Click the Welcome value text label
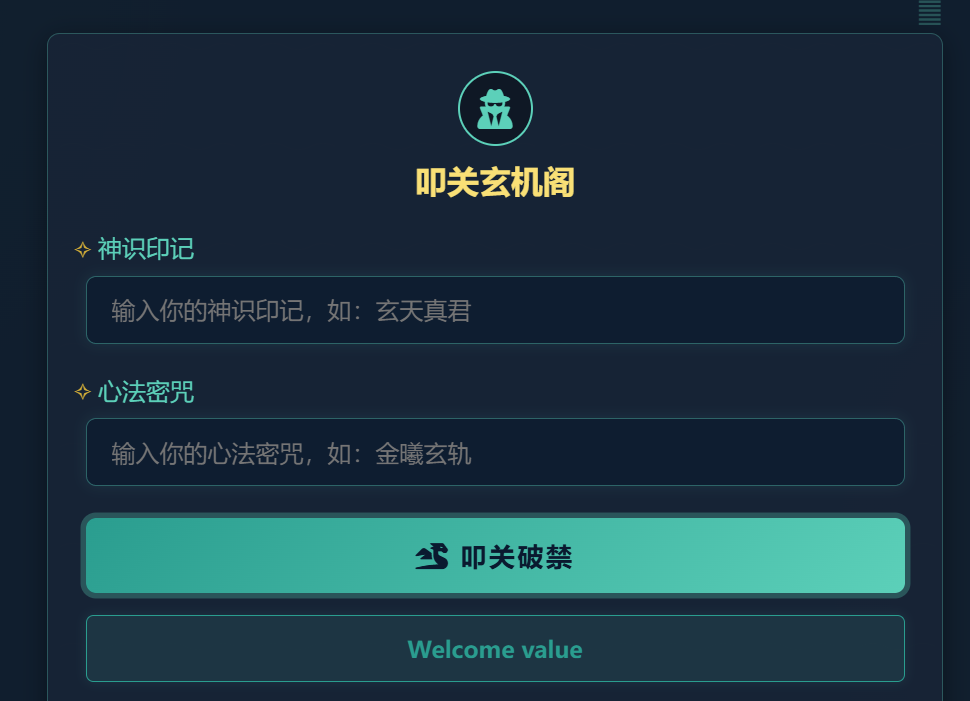Screen dimensions: 970x701 [x=495, y=649]
